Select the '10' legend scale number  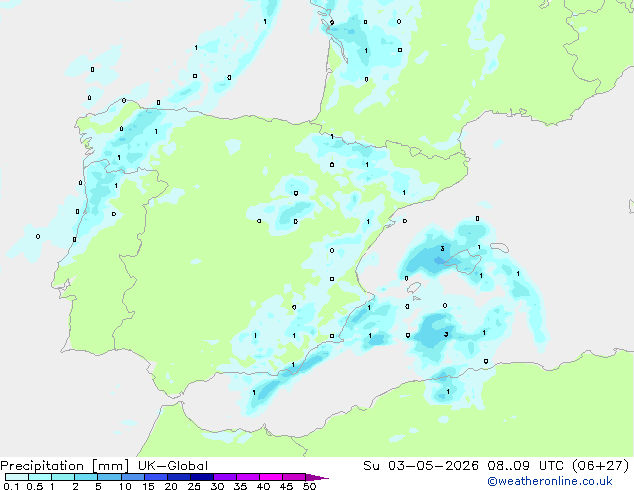[x=125, y=486]
